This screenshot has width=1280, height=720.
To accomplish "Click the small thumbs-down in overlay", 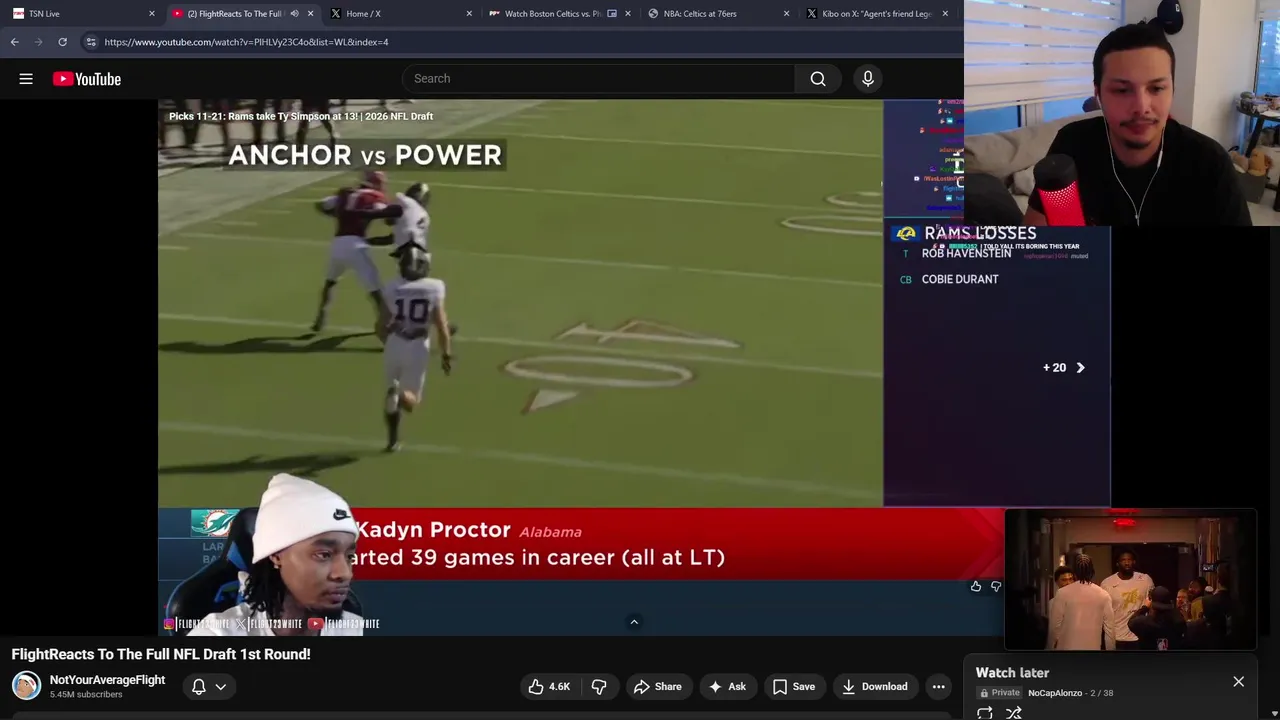I will pyautogui.click(x=995, y=587).
